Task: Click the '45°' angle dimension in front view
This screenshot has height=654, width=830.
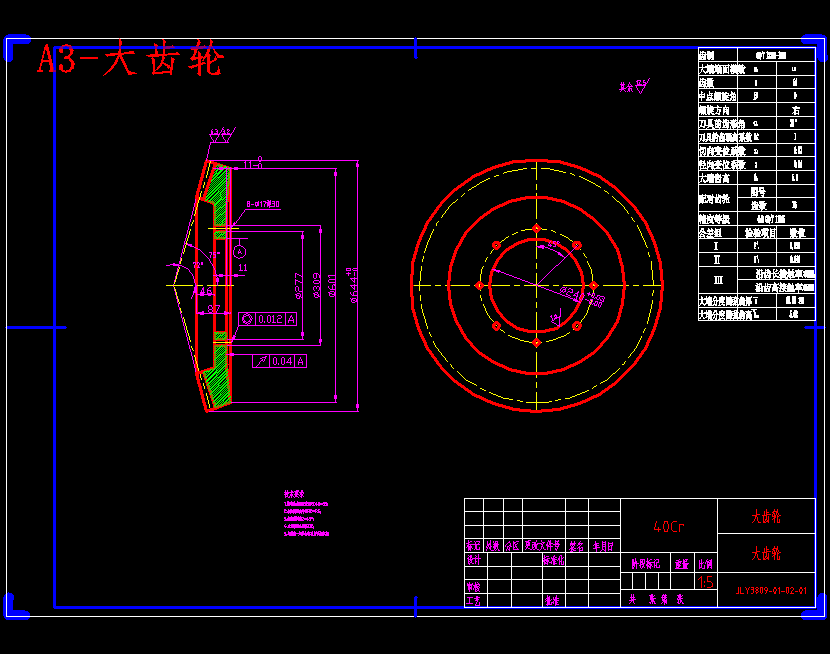Action: [x=554, y=244]
